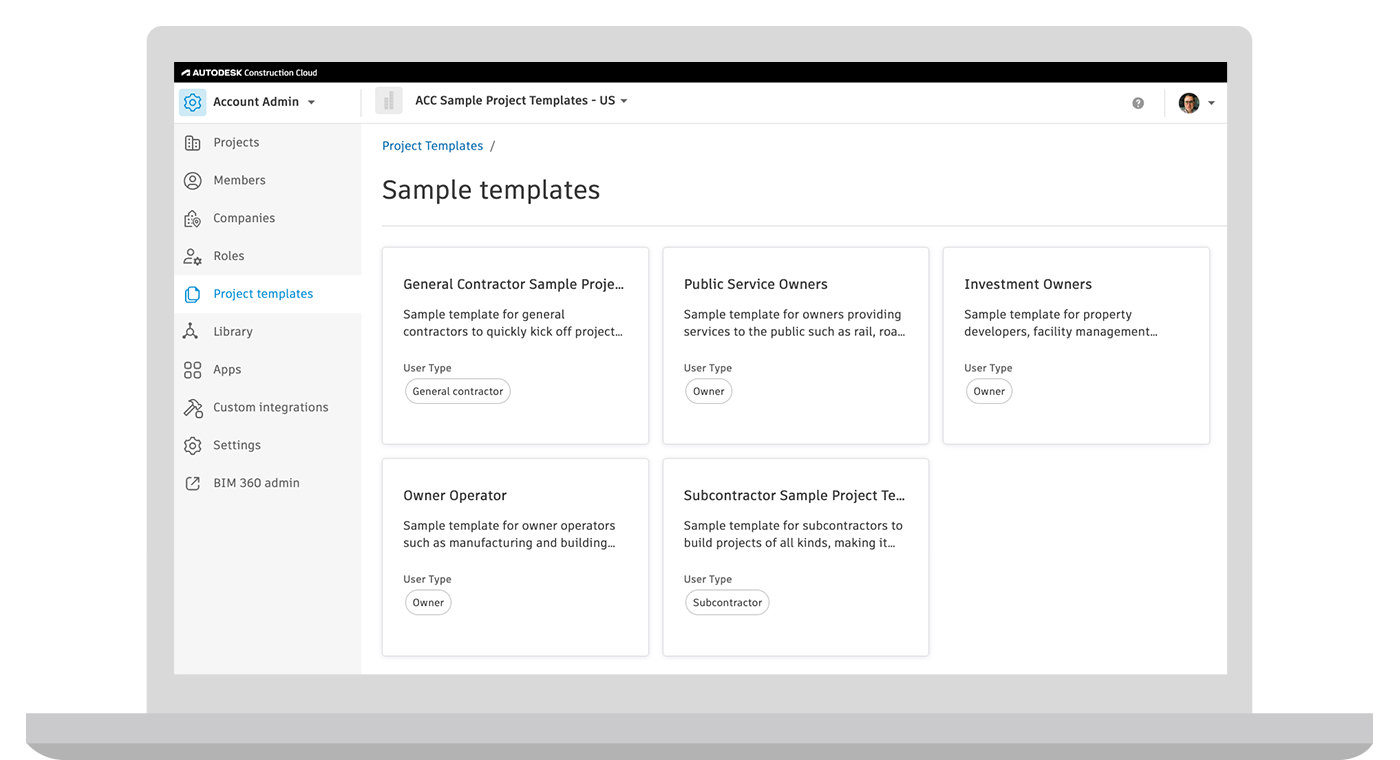Click the Custom integrations tools icon

[193, 408]
